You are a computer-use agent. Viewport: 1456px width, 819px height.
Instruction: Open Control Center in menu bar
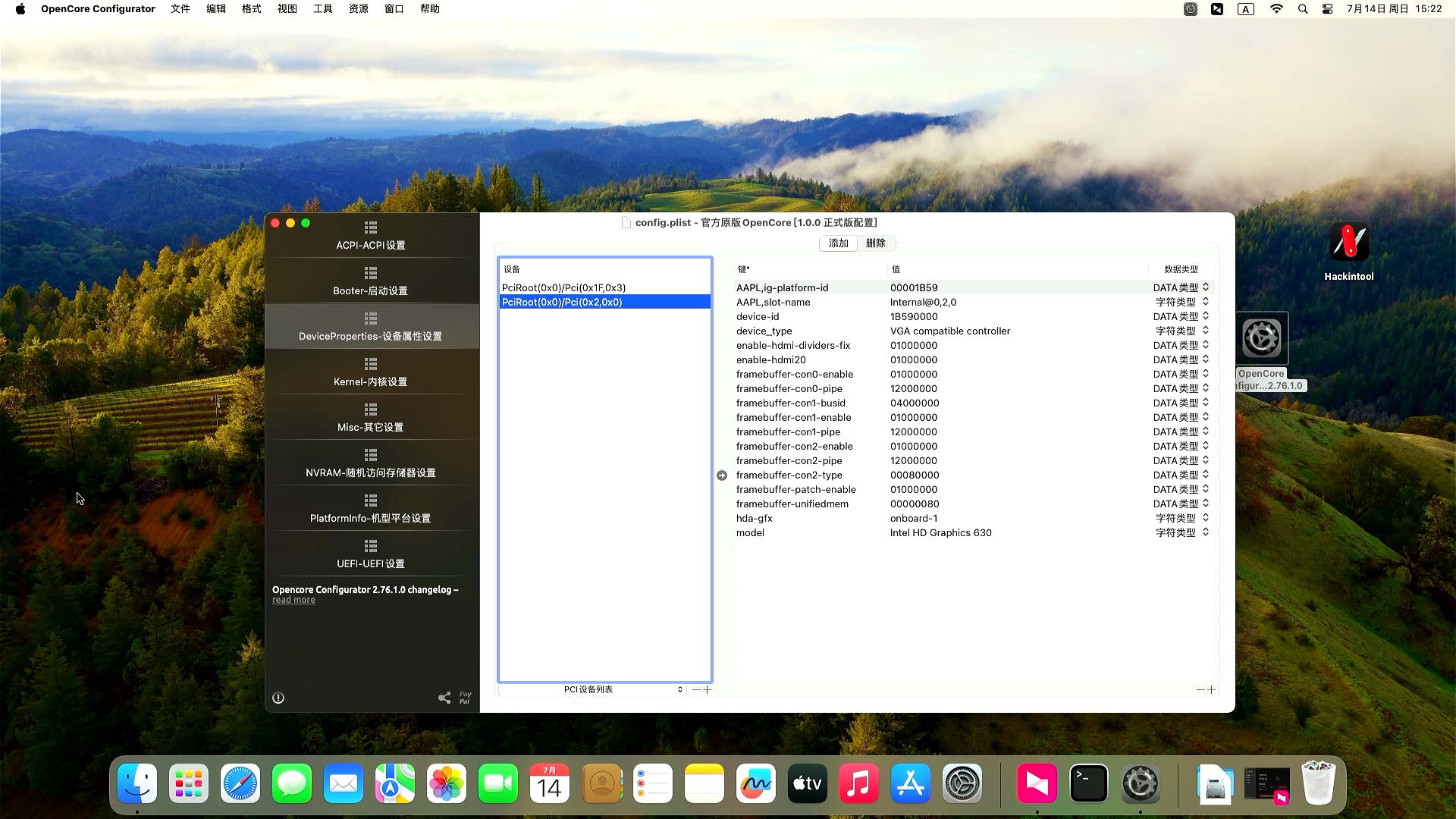pos(1328,9)
